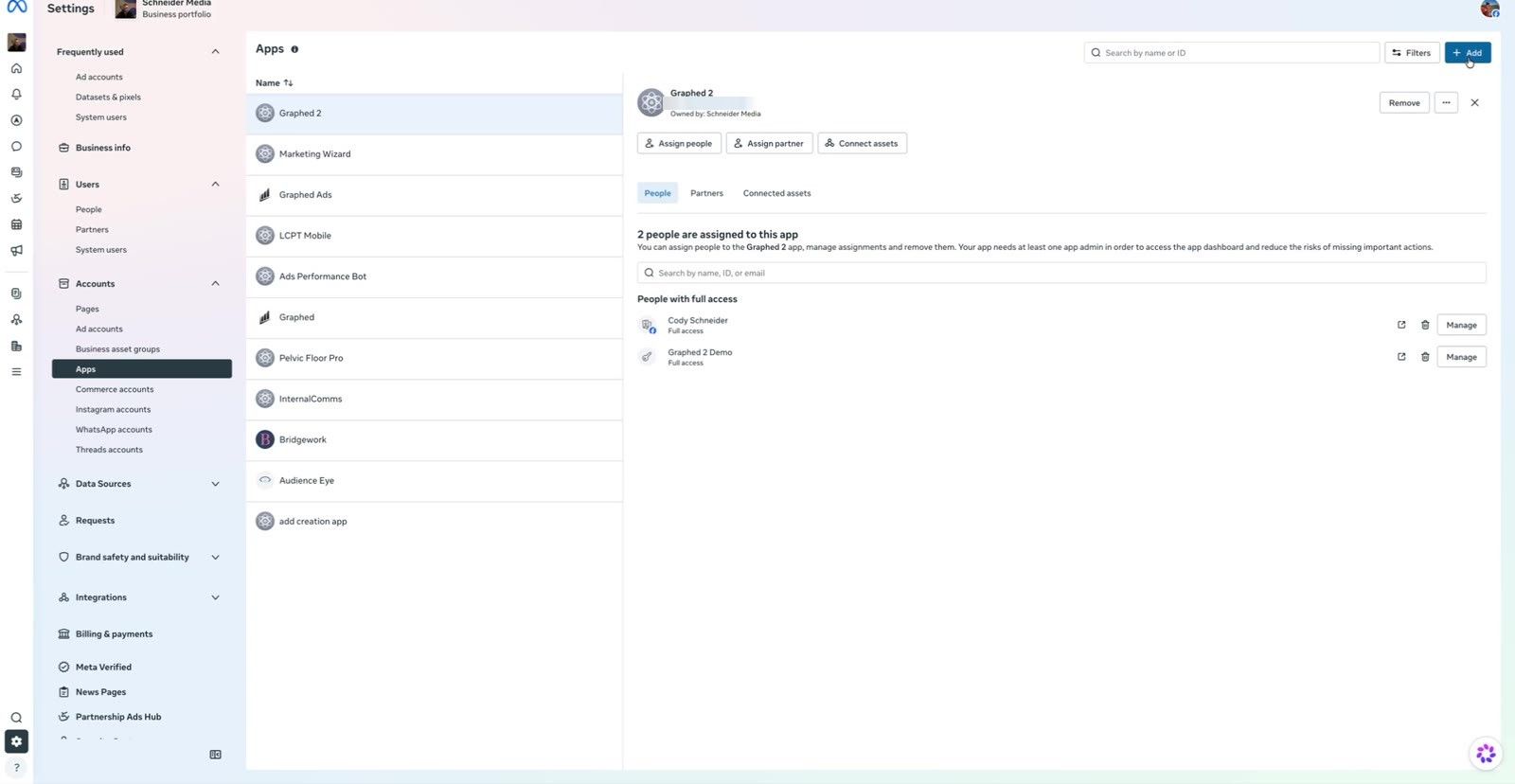This screenshot has height=784, width=1515.
Task: Click the profile avatar at top right
Action: (x=1489, y=9)
